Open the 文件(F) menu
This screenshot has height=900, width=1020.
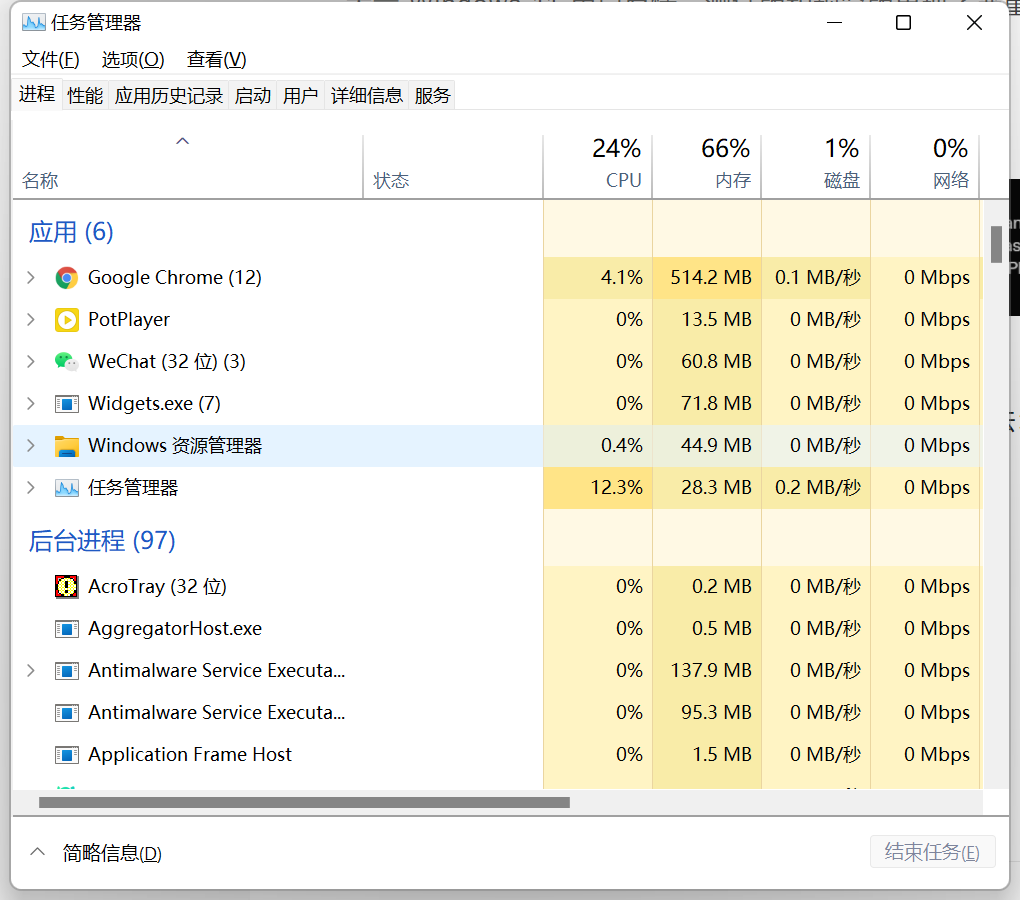click(51, 60)
